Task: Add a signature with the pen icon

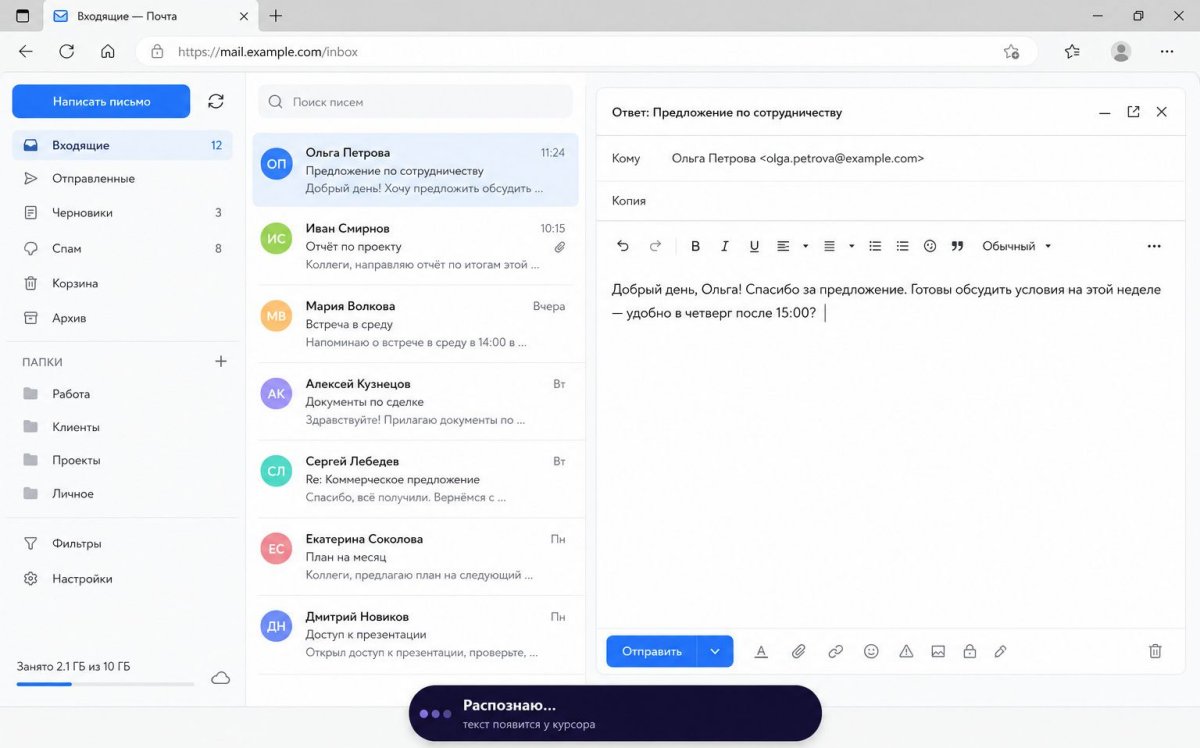Action: [1000, 651]
